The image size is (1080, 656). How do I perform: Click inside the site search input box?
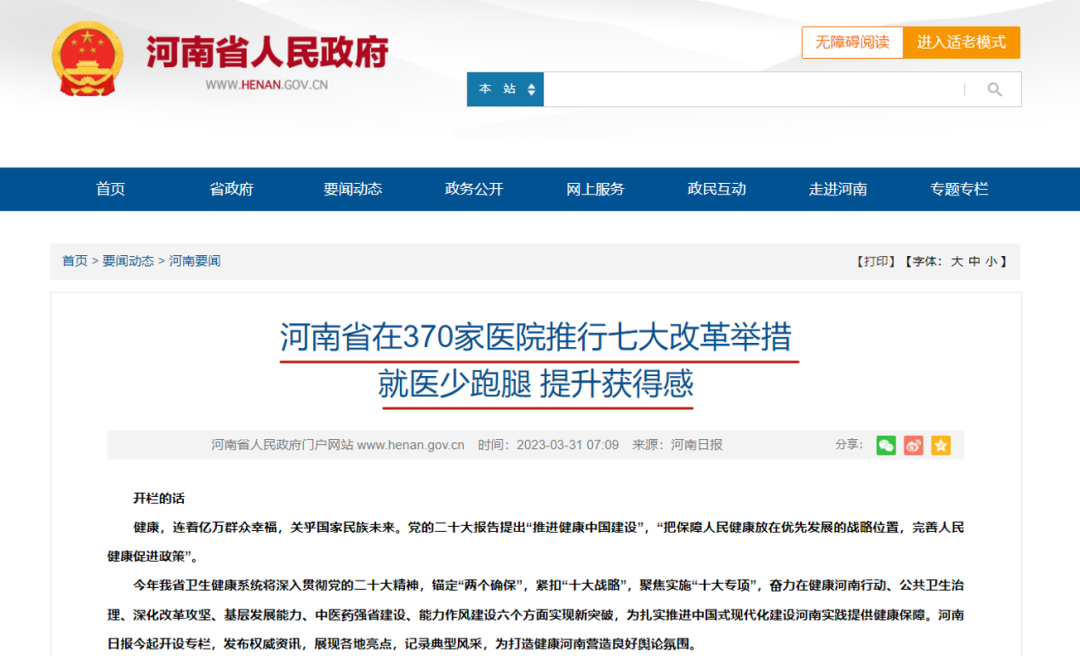pos(750,89)
